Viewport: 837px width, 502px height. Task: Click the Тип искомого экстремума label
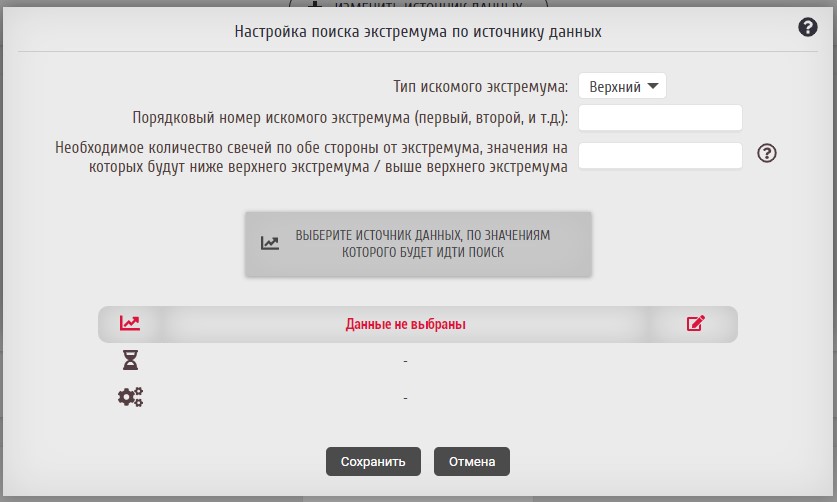click(481, 86)
